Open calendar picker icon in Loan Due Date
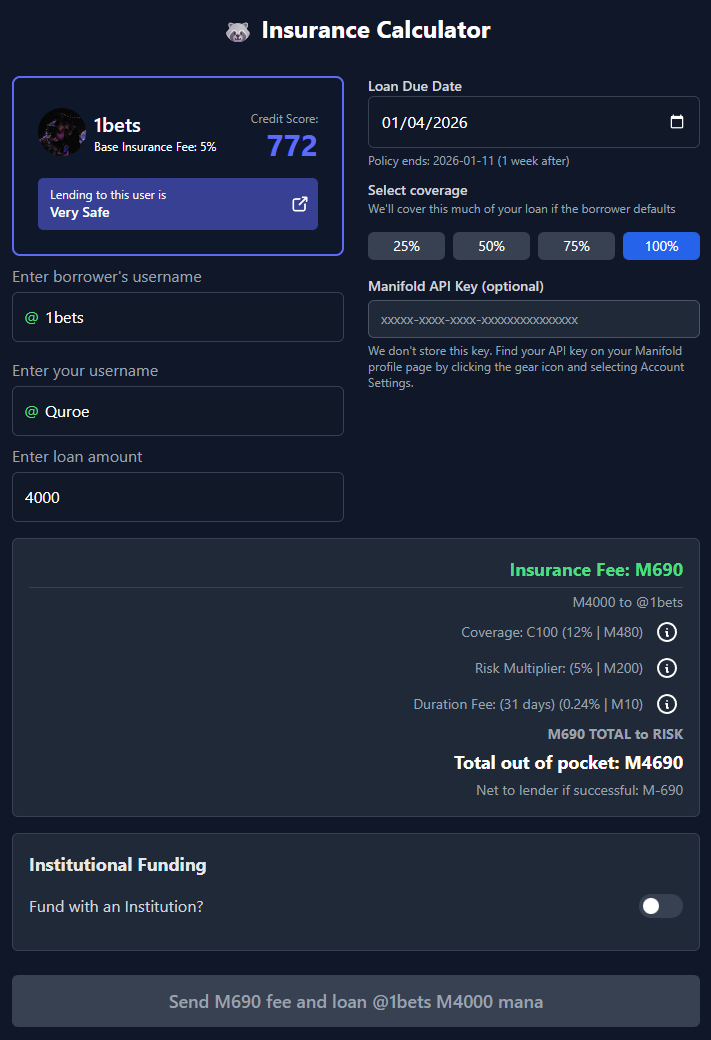 click(x=677, y=122)
